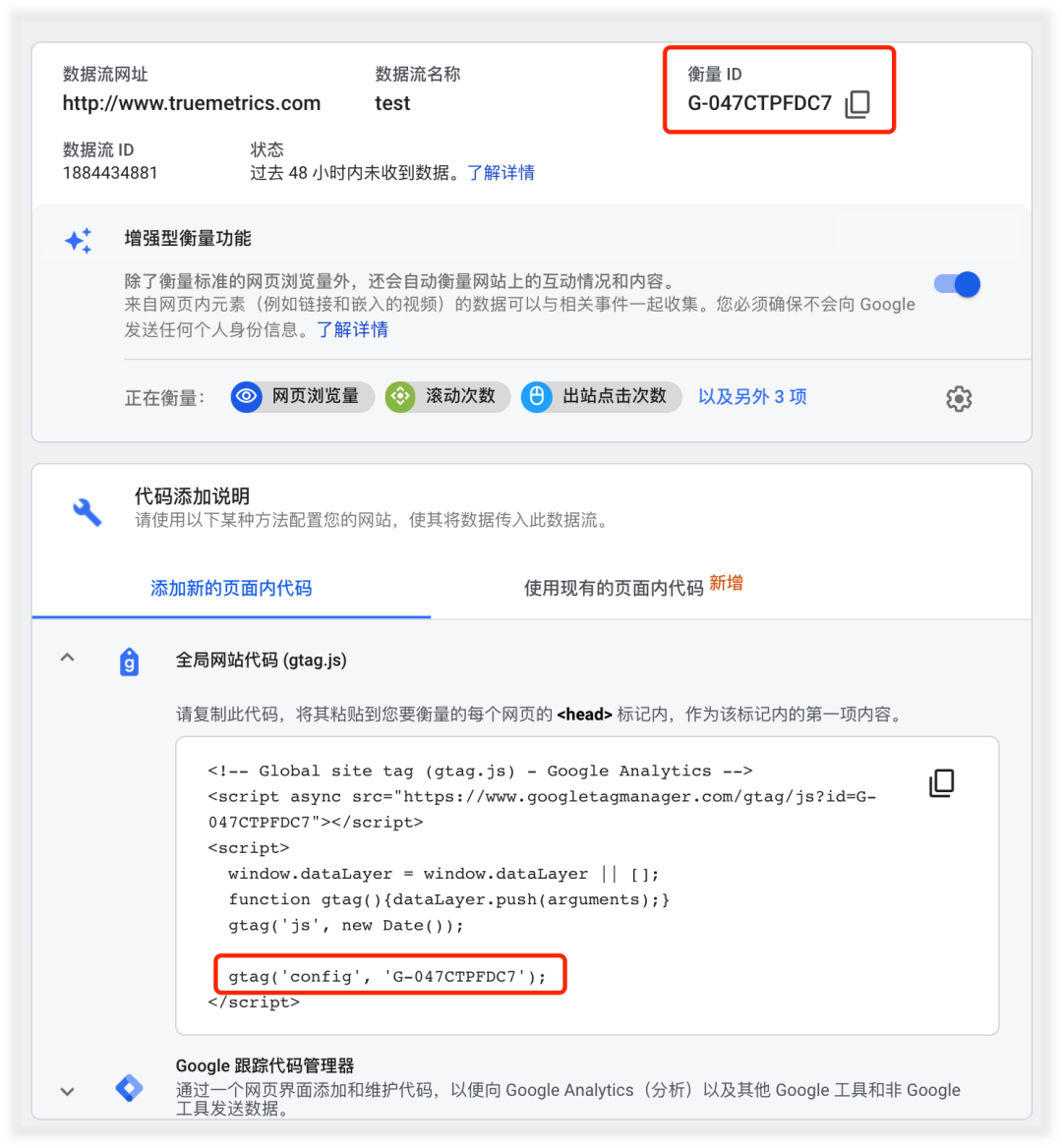Click the 正在衡量 label
Viewport: 1062px width, 1148px height.
(165, 397)
